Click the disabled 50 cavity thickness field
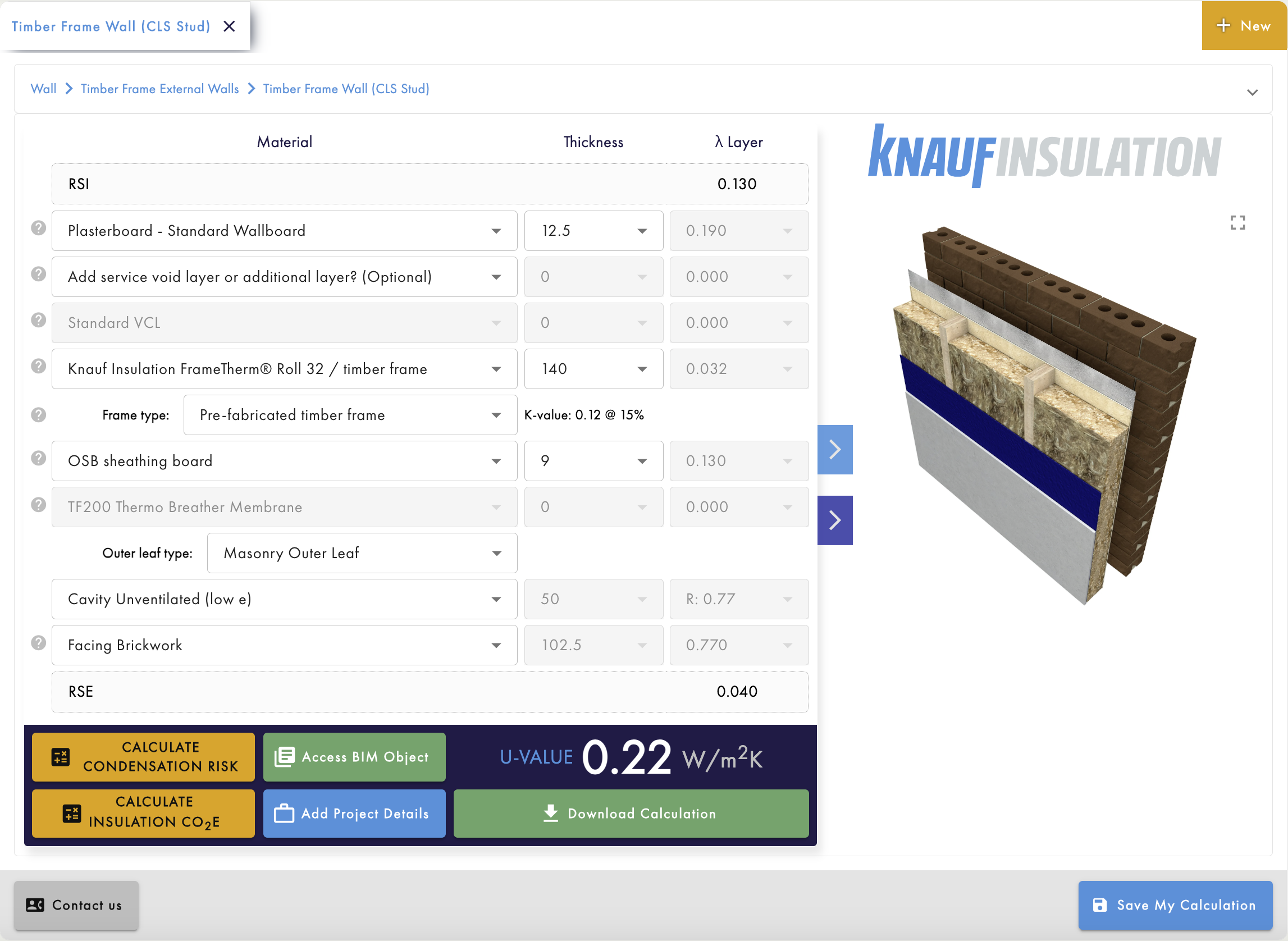The width and height of the screenshot is (1288, 941). pyautogui.click(x=593, y=600)
